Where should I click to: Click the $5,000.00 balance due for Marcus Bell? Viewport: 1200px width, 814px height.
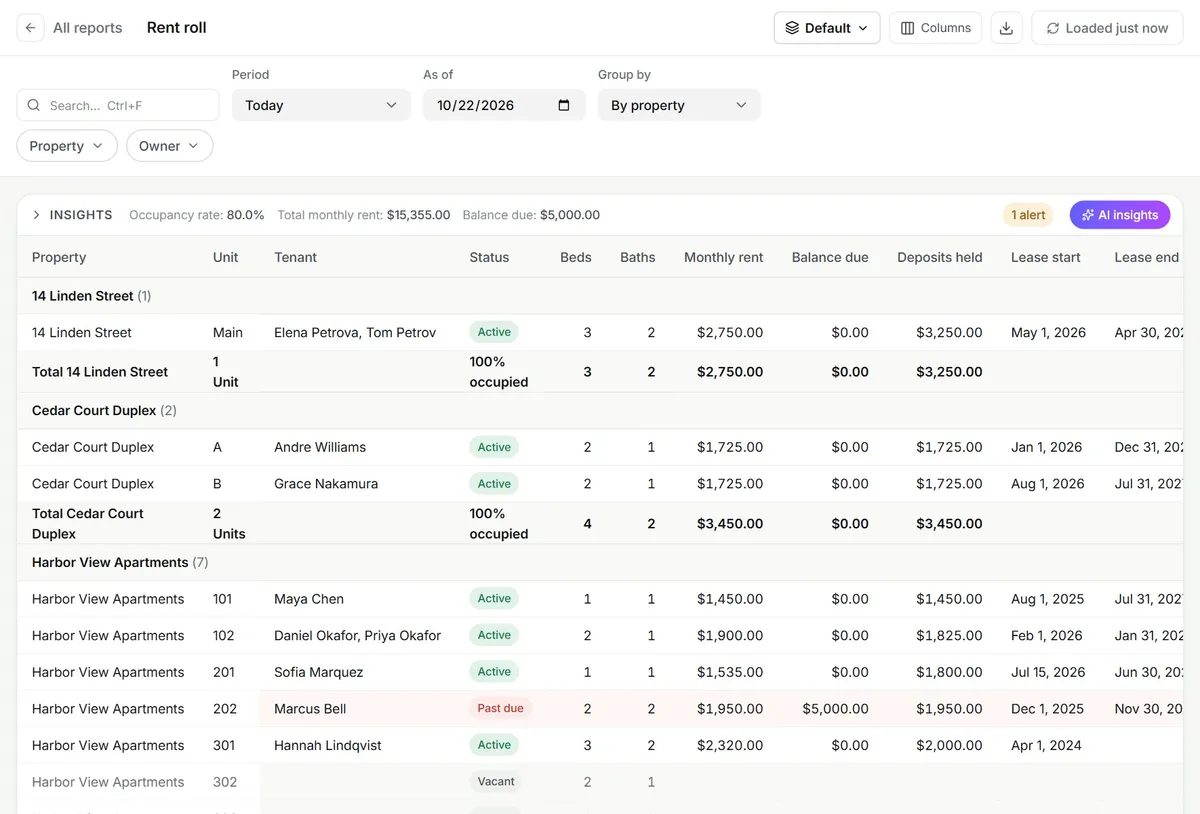click(x=835, y=709)
